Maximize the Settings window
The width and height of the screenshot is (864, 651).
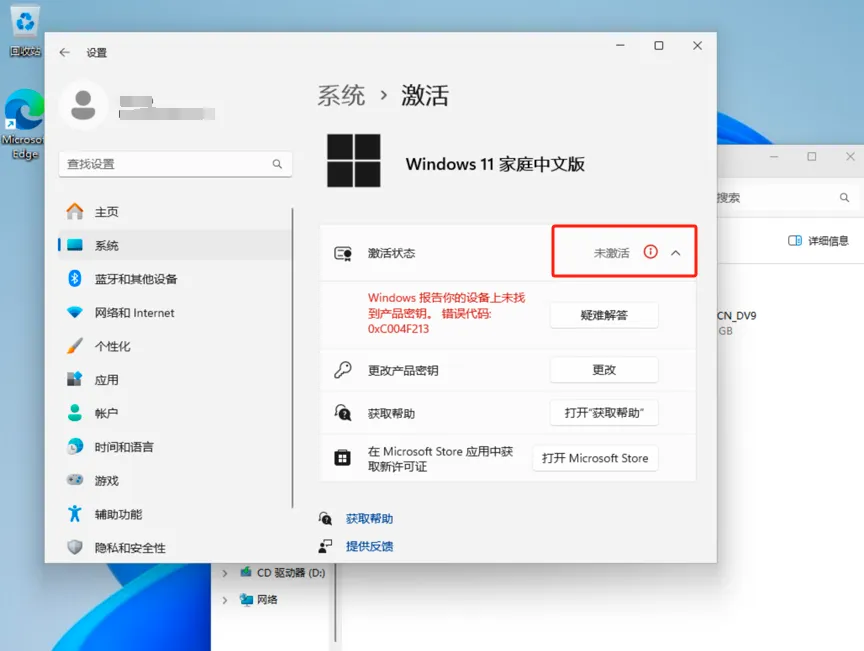coord(658,46)
